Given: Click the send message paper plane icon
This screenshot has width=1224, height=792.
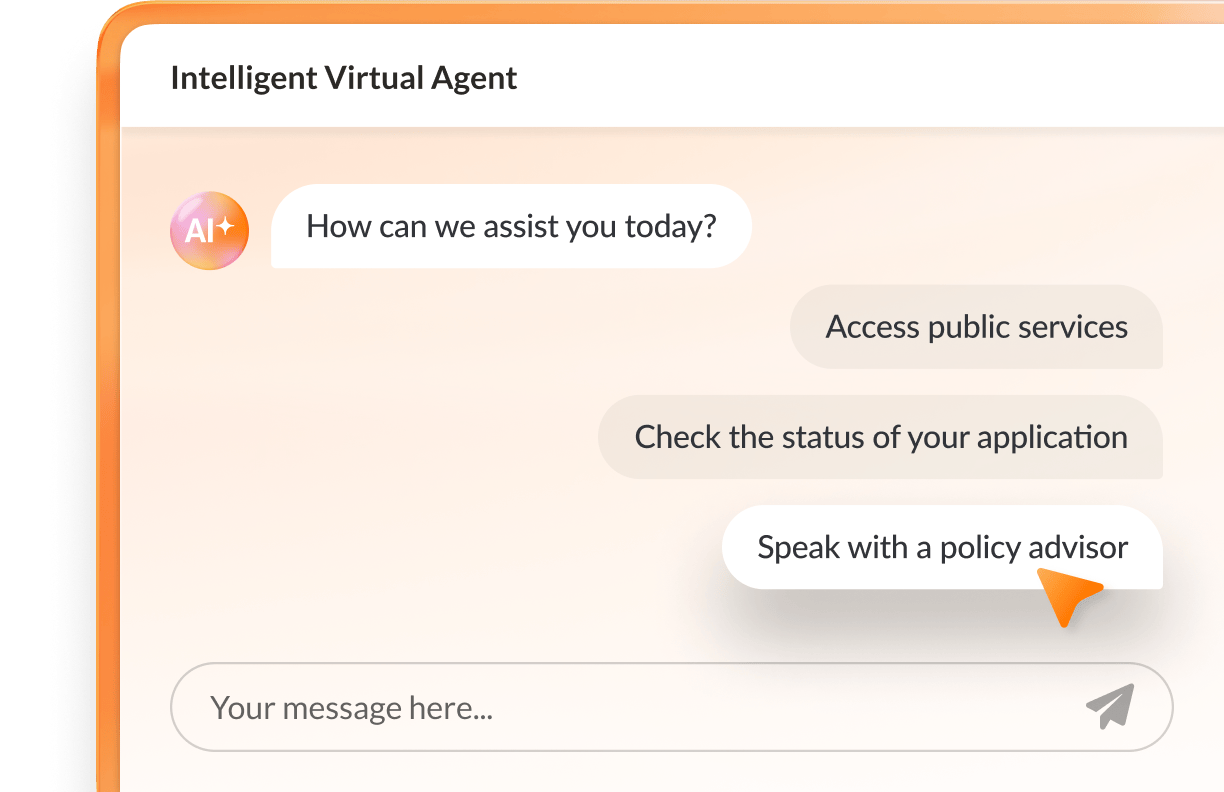Looking at the screenshot, I should point(1110,707).
